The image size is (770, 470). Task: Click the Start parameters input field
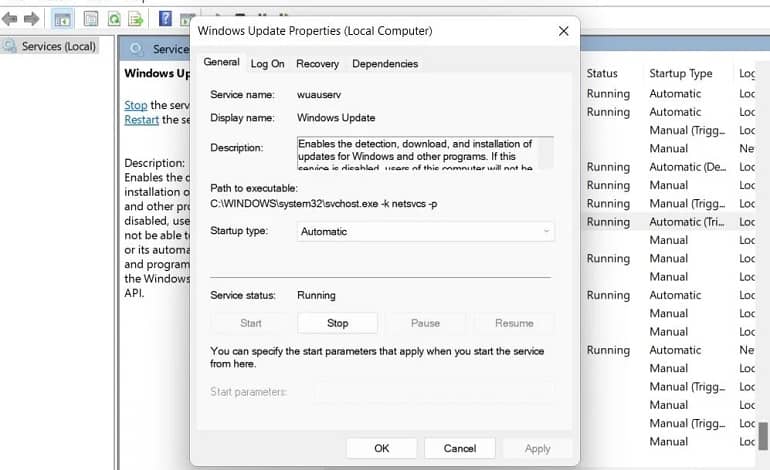click(434, 392)
